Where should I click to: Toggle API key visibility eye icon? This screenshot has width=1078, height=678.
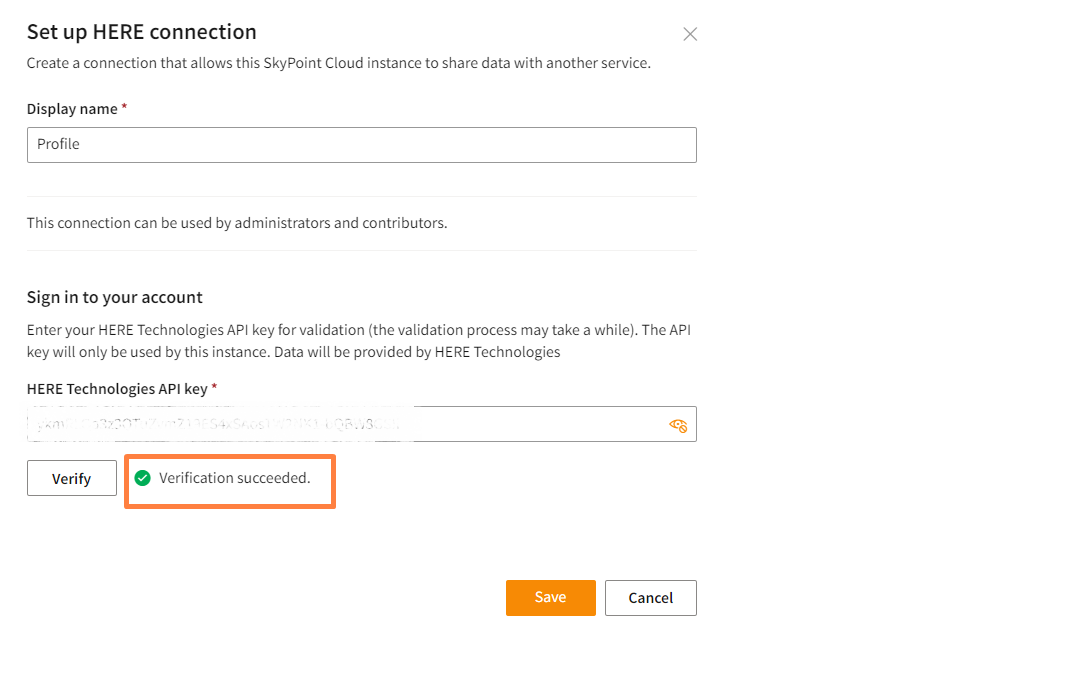[x=678, y=425]
